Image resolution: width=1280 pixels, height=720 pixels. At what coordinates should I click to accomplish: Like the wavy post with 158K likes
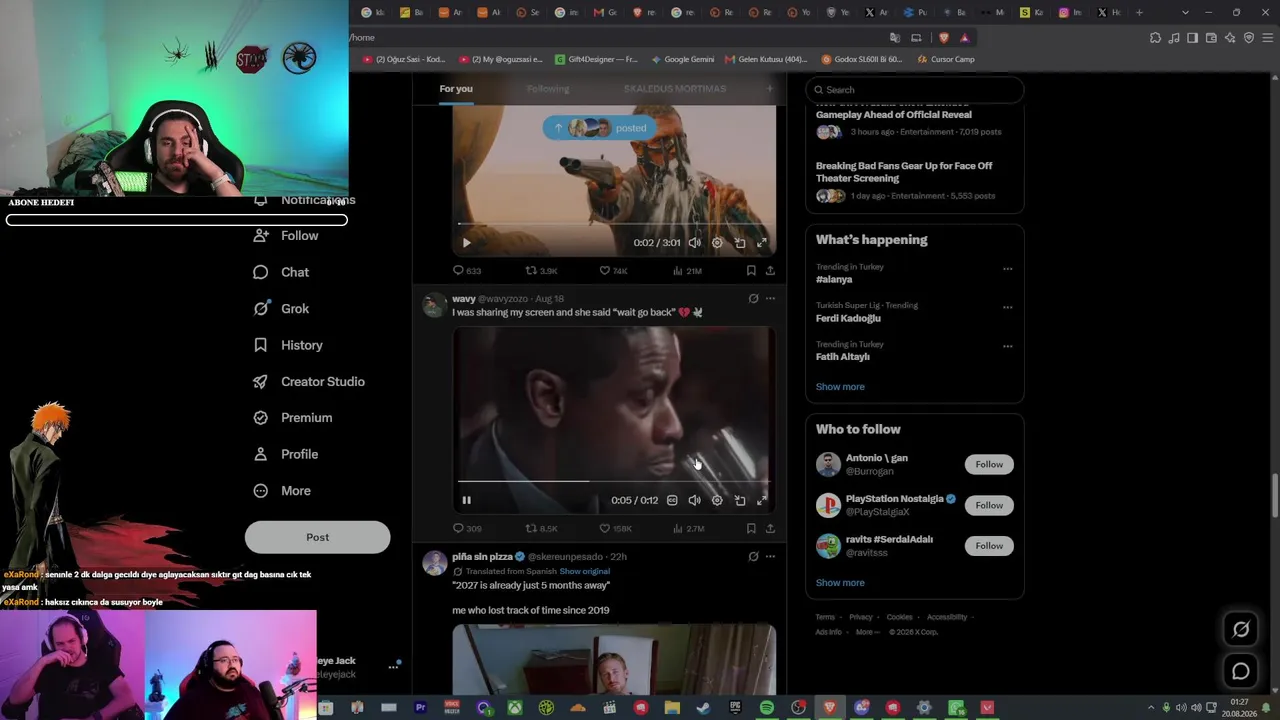click(x=615, y=528)
